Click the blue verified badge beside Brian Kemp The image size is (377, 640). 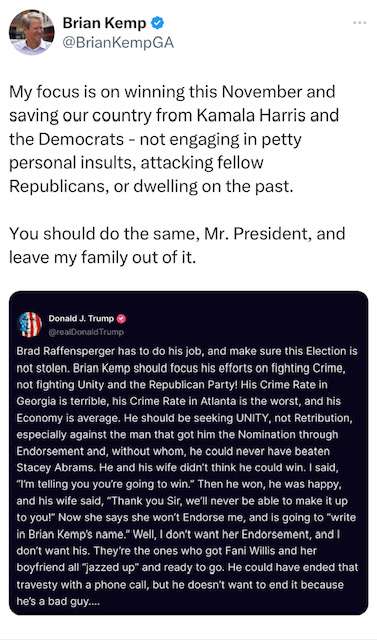[157, 23]
